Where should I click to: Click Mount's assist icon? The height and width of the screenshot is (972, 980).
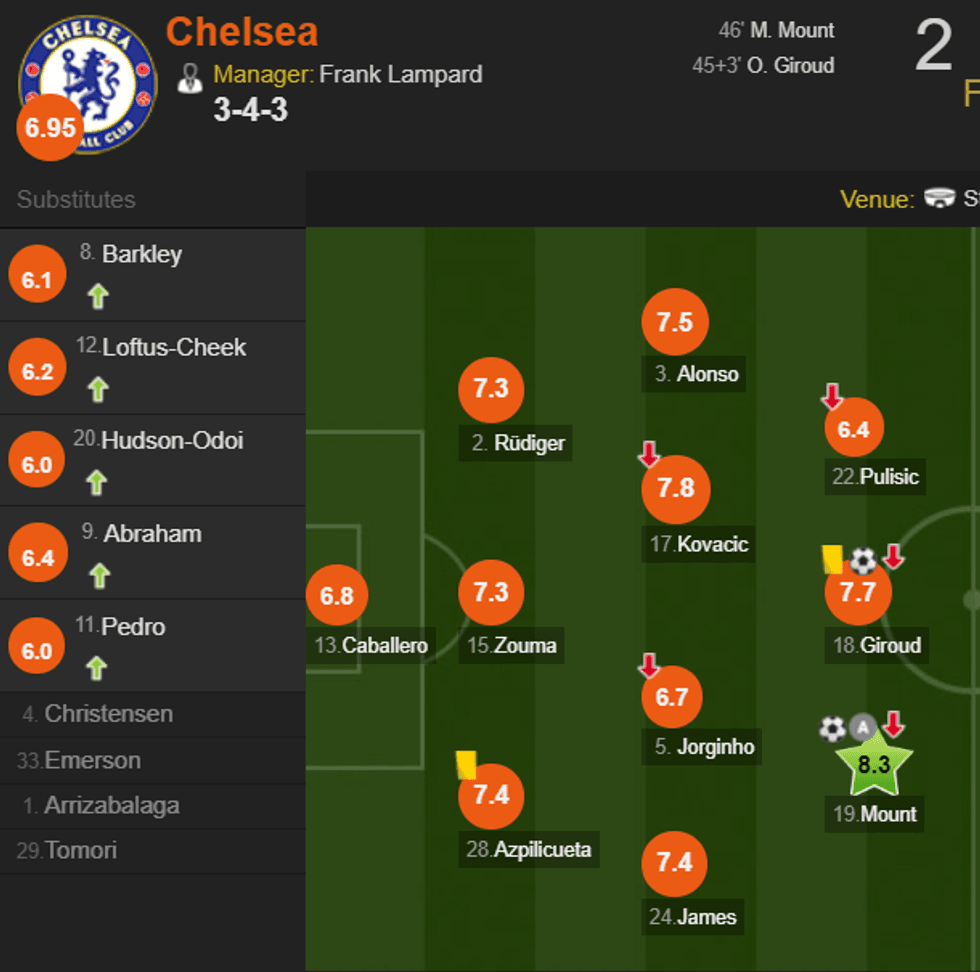pos(863,728)
